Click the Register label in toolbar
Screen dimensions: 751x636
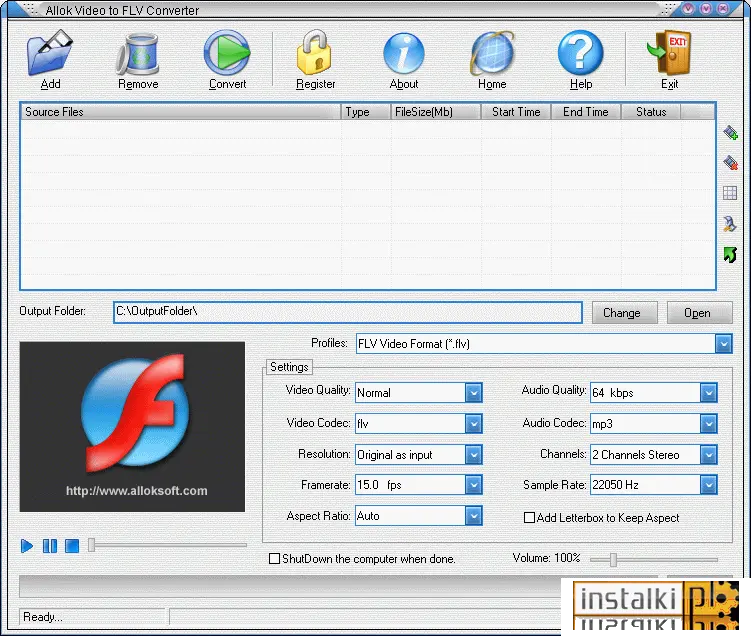(315, 84)
